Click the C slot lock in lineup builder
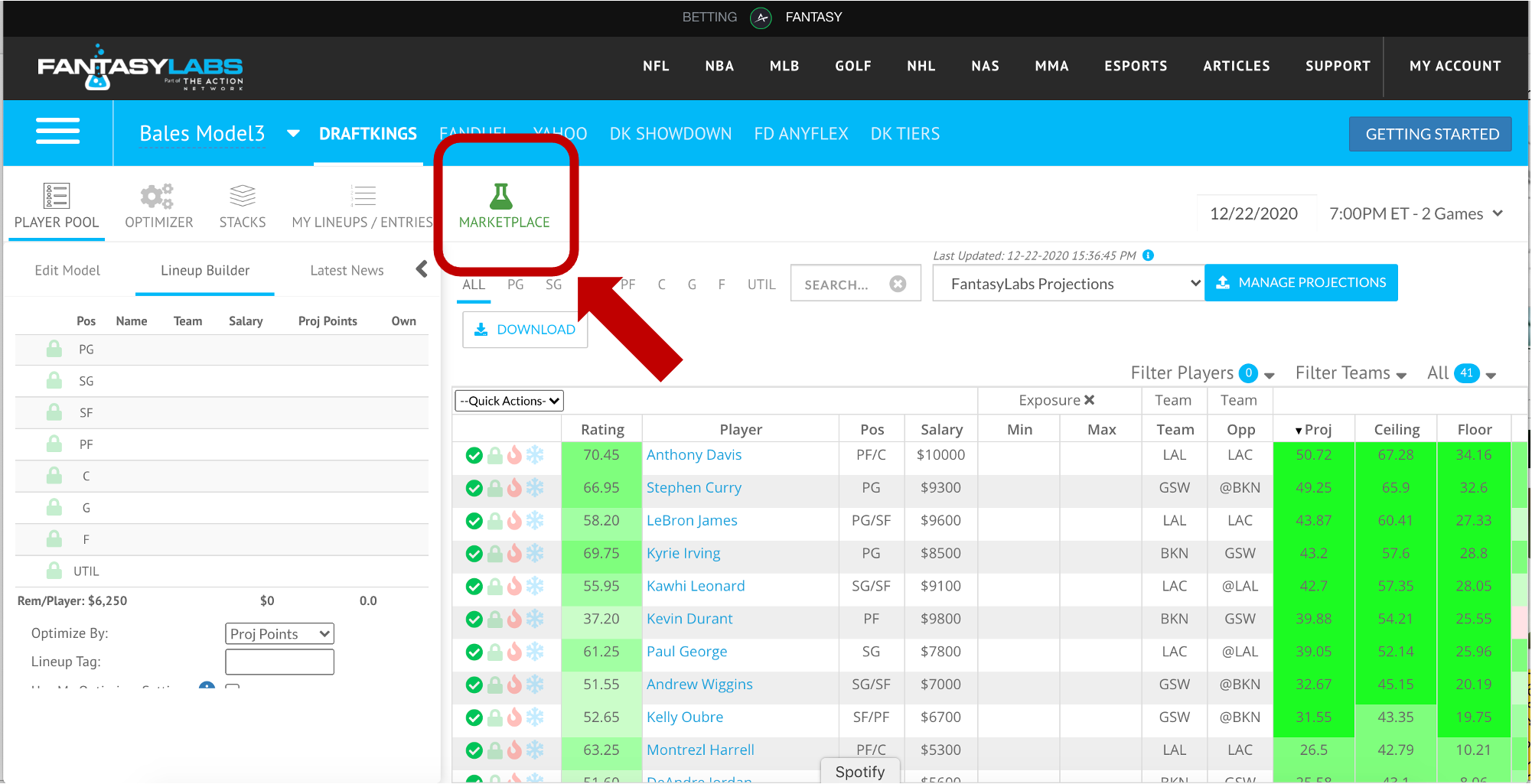This screenshot has height=784, width=1532. click(54, 476)
